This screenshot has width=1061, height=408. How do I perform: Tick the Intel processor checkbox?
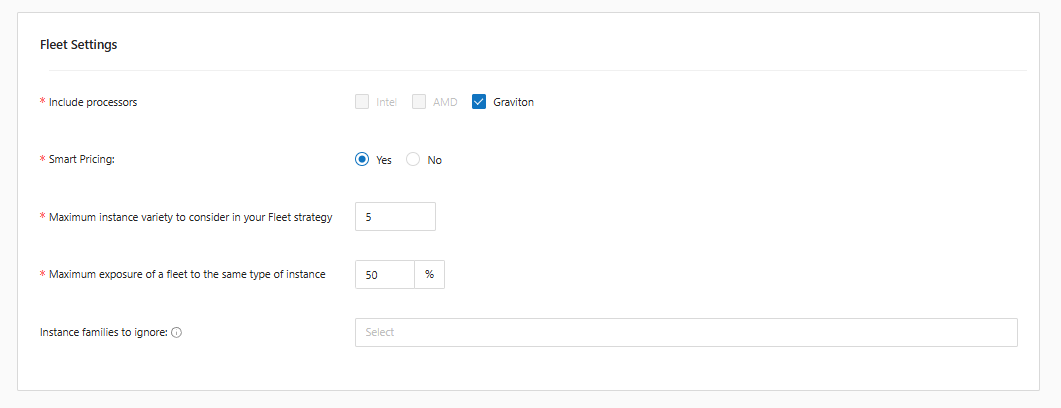point(362,102)
